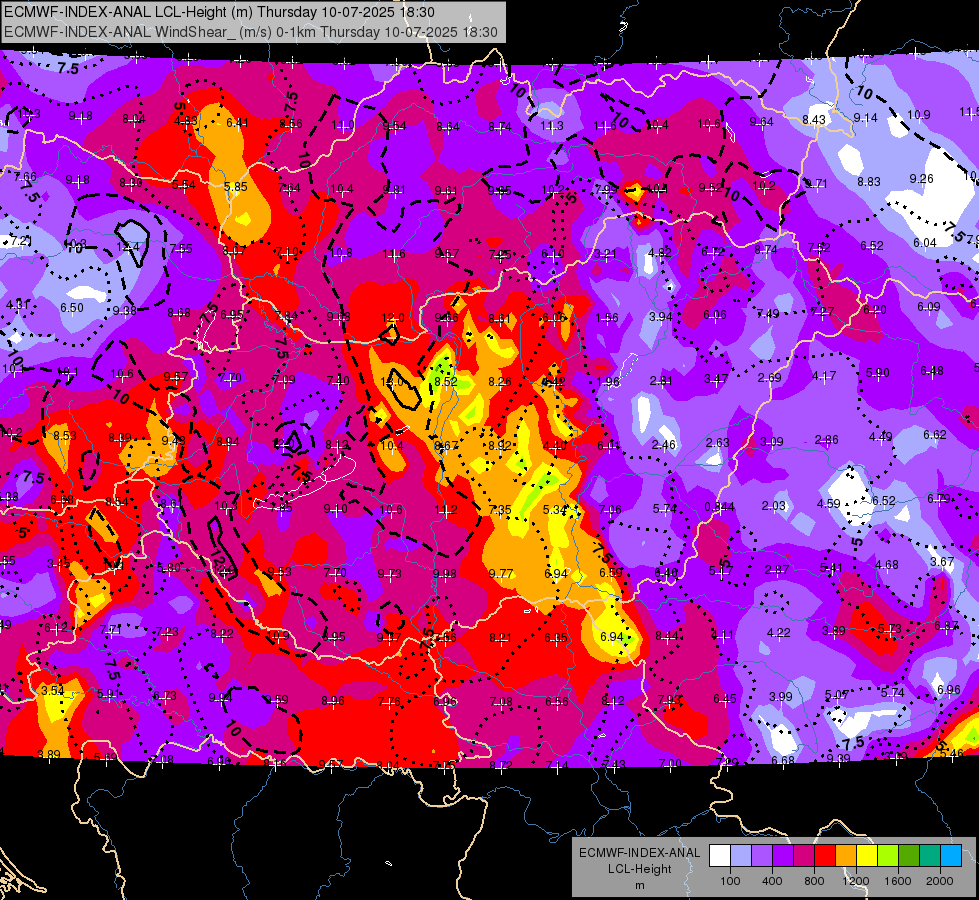The width and height of the screenshot is (979, 900).
Task: Click the wind shear value 3.47
Action: point(716,379)
